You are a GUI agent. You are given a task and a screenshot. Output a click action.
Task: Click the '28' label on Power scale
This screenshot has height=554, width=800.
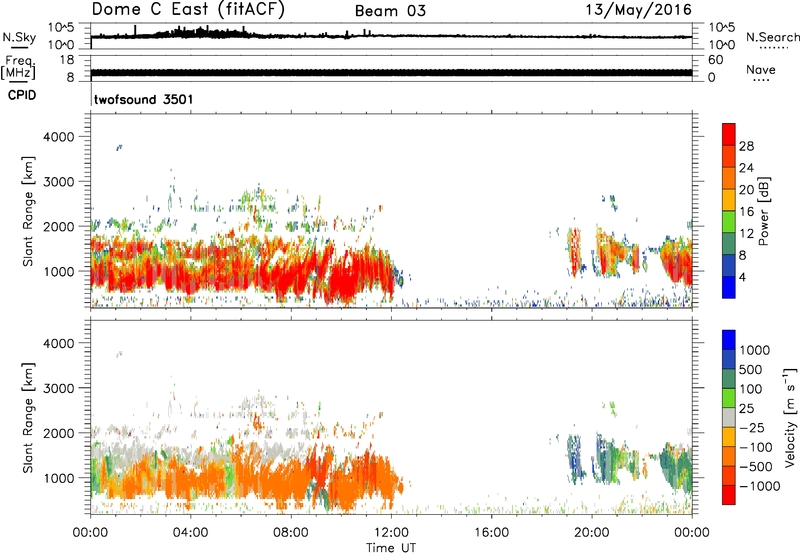pos(746,146)
